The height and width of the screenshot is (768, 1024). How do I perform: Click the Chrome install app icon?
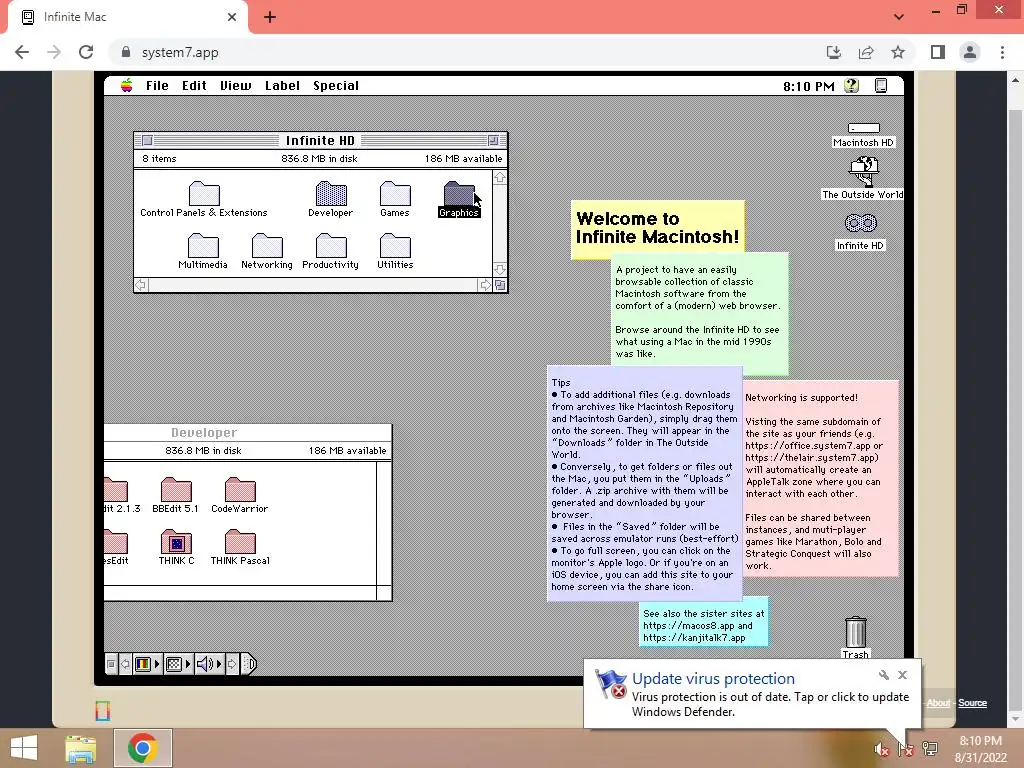pos(834,52)
